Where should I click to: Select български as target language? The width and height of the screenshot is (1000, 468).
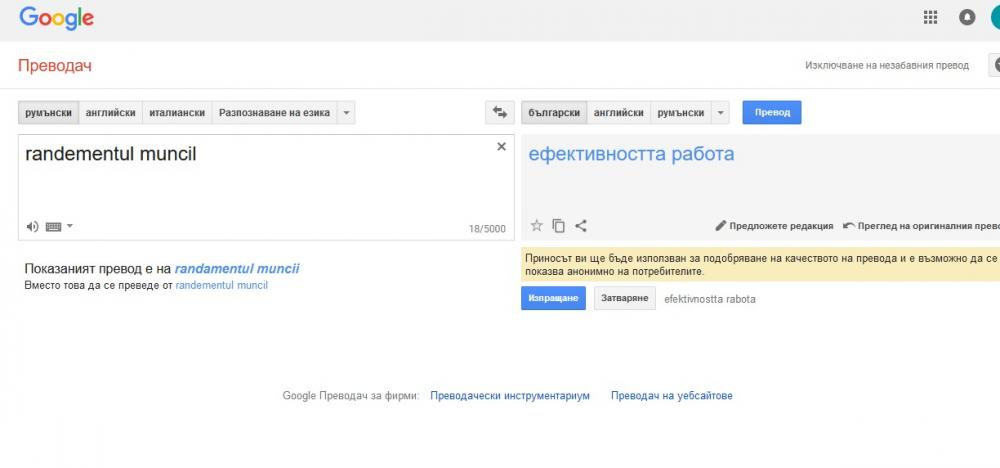554,113
